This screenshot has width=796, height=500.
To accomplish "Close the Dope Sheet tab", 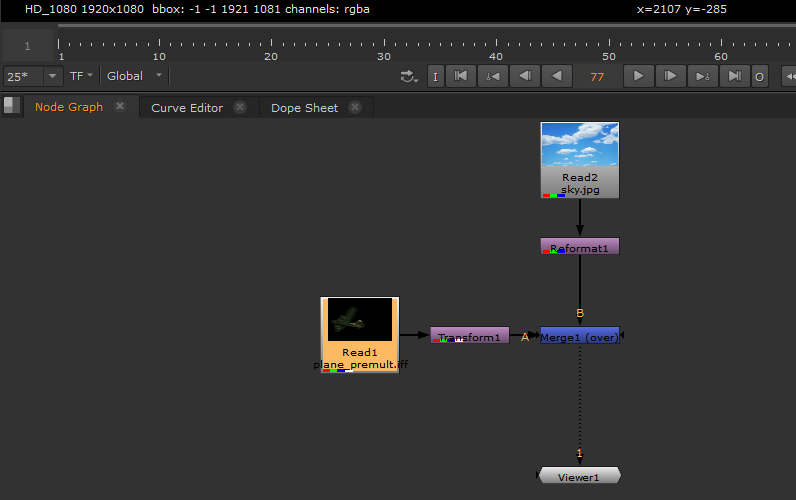I will pos(355,107).
